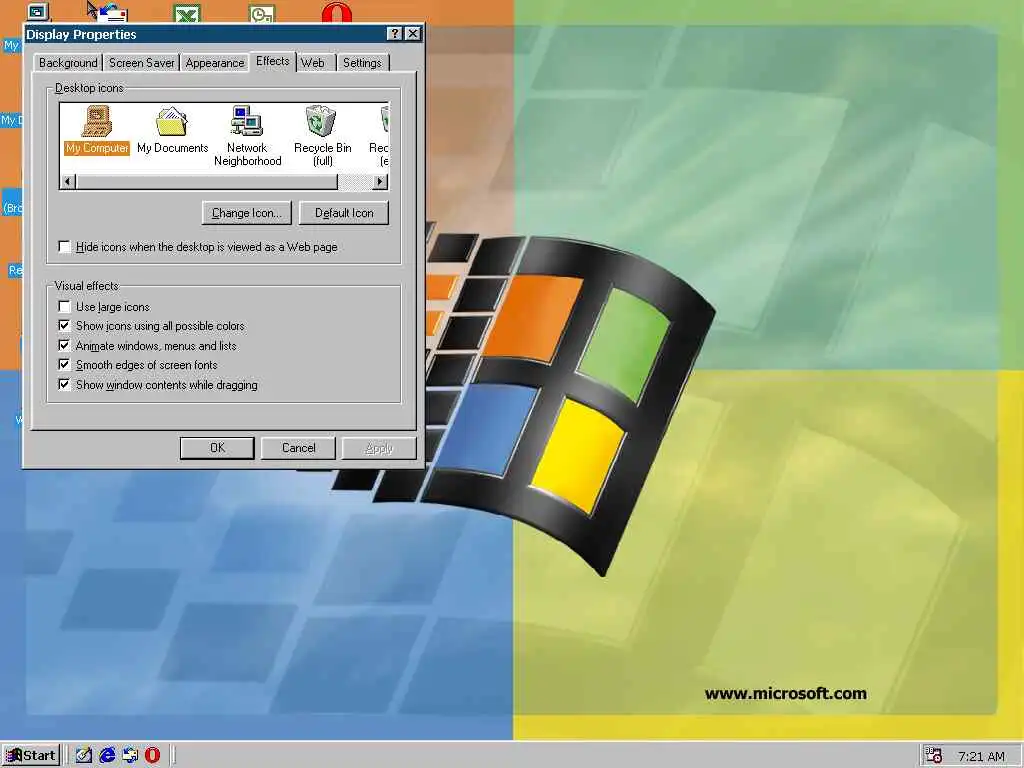Click the Outlook Express envelope desktop icon
Image resolution: width=1024 pixels, height=768 pixels.
tap(112, 13)
